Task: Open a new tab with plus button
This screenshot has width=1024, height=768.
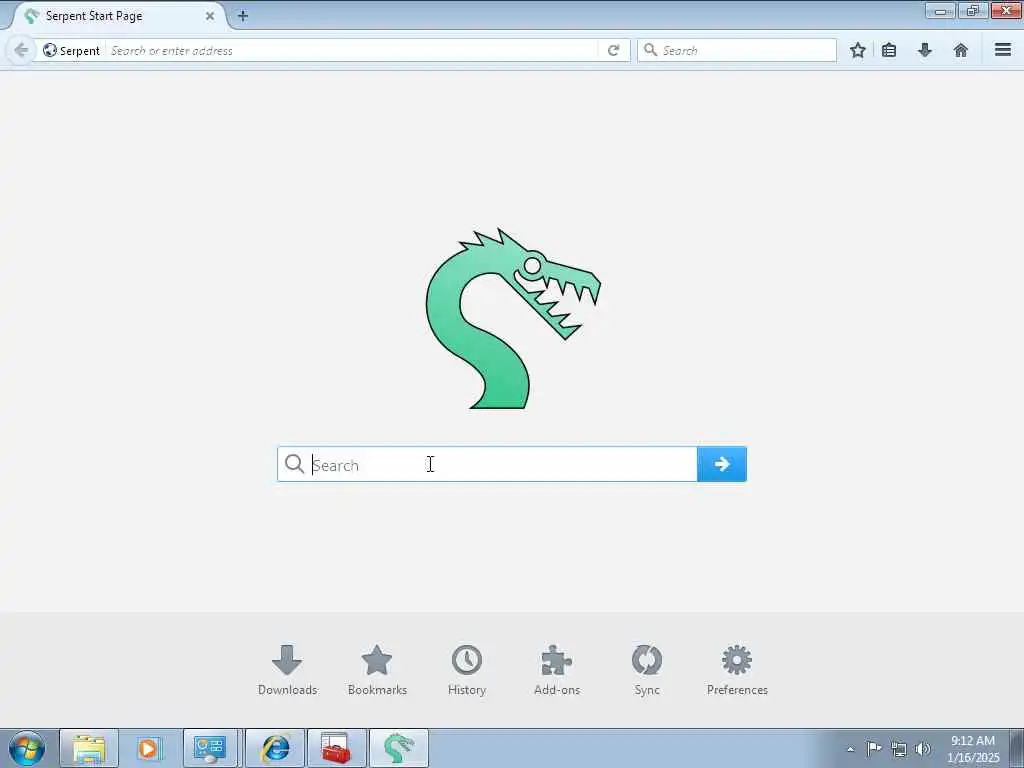Action: tap(242, 16)
